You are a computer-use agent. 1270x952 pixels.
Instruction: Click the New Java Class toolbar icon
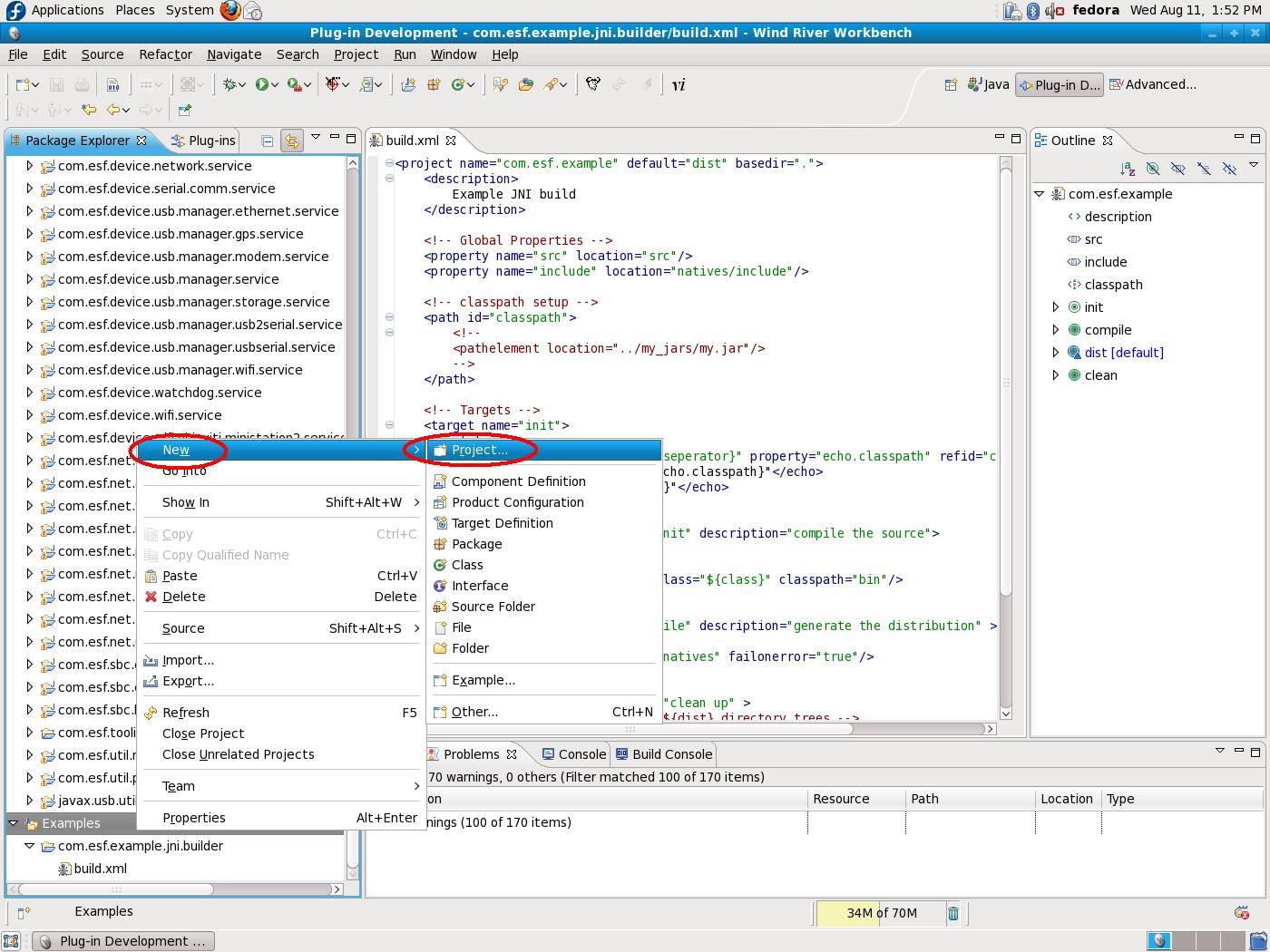pos(459,84)
